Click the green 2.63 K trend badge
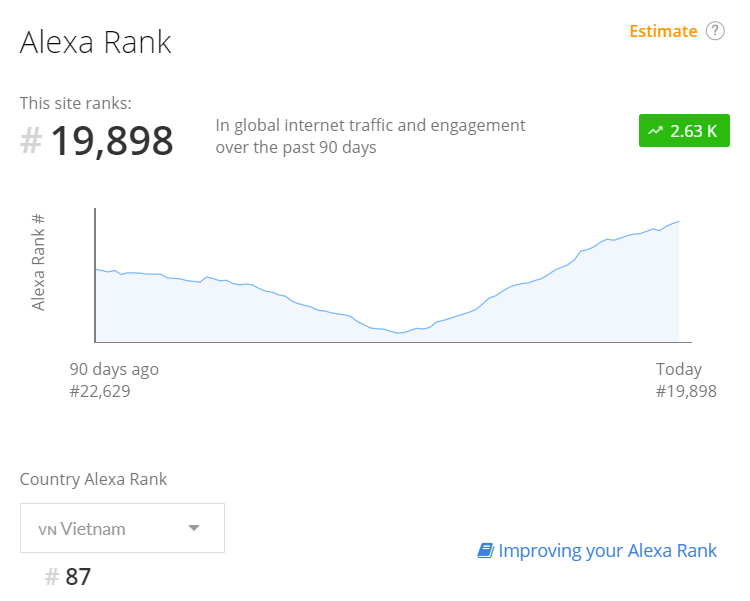This screenshot has width=750, height=601. point(684,131)
